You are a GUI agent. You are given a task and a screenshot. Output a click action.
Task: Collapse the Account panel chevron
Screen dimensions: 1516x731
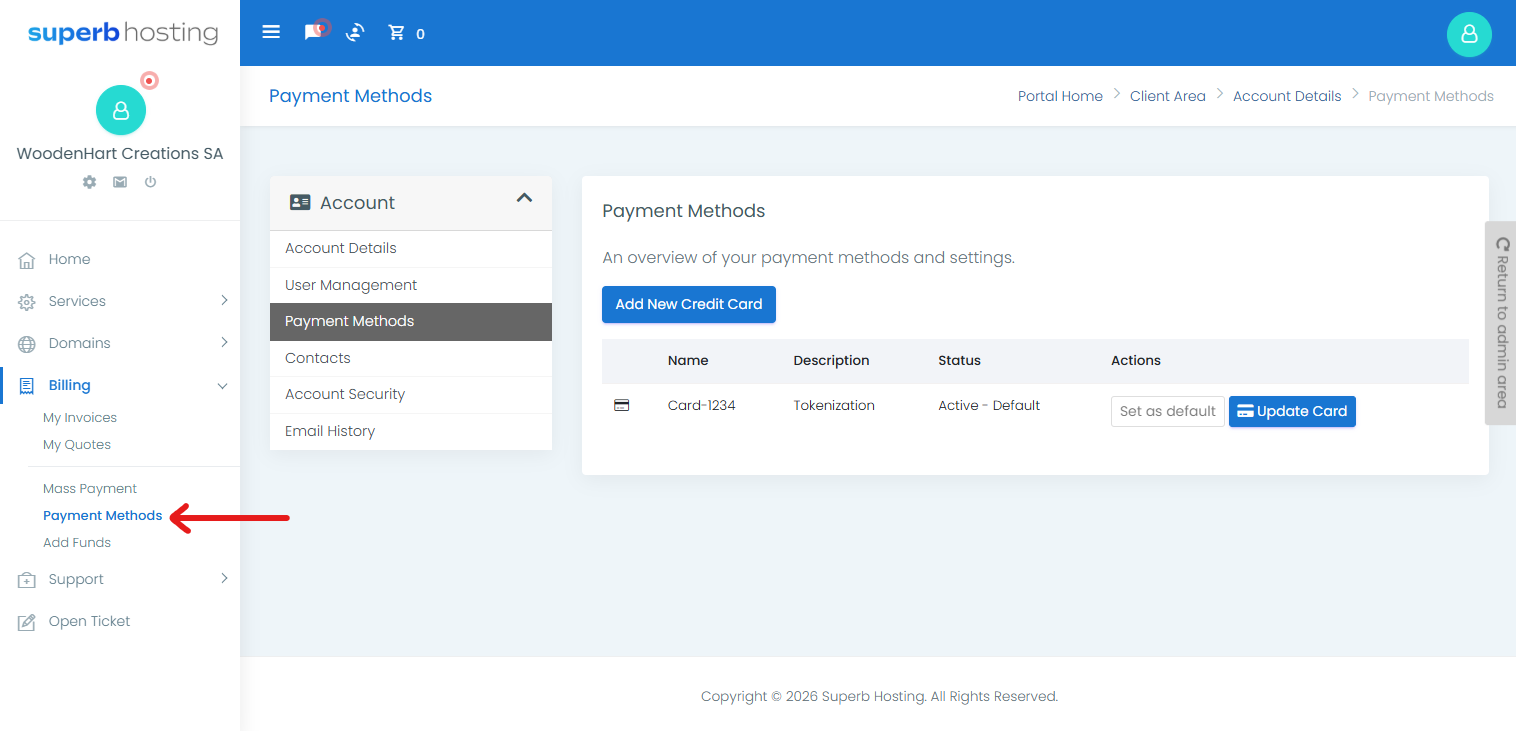tap(524, 198)
